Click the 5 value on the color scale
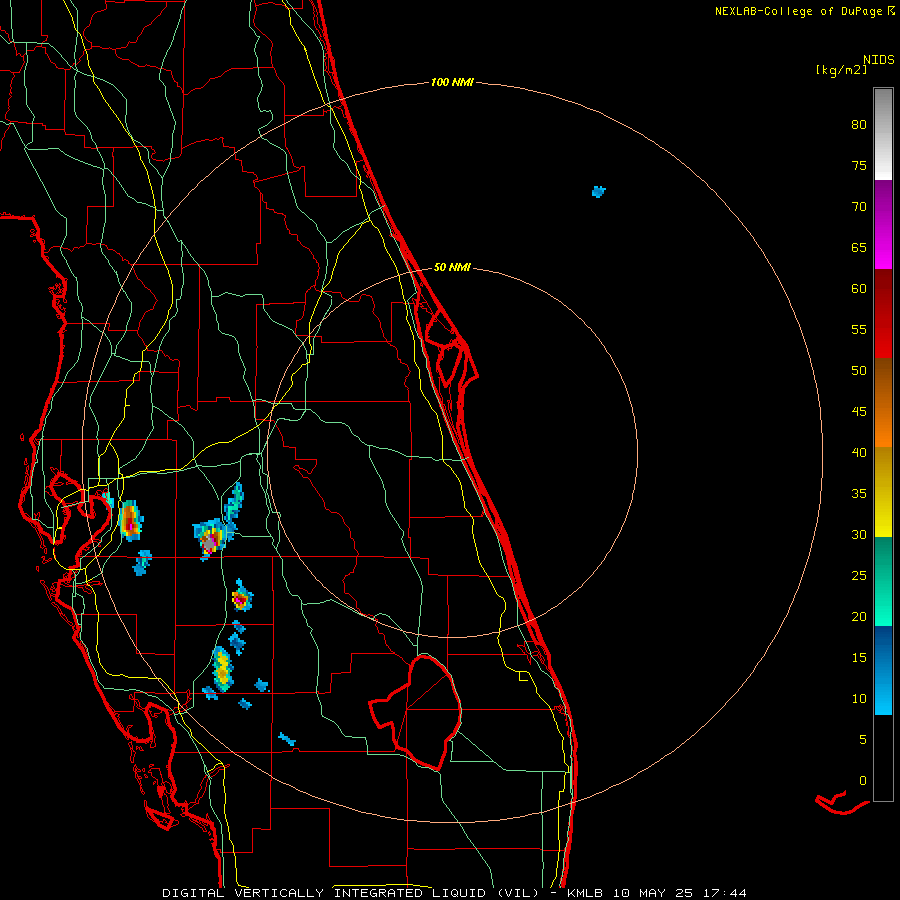The width and height of the screenshot is (900, 900). (x=863, y=740)
